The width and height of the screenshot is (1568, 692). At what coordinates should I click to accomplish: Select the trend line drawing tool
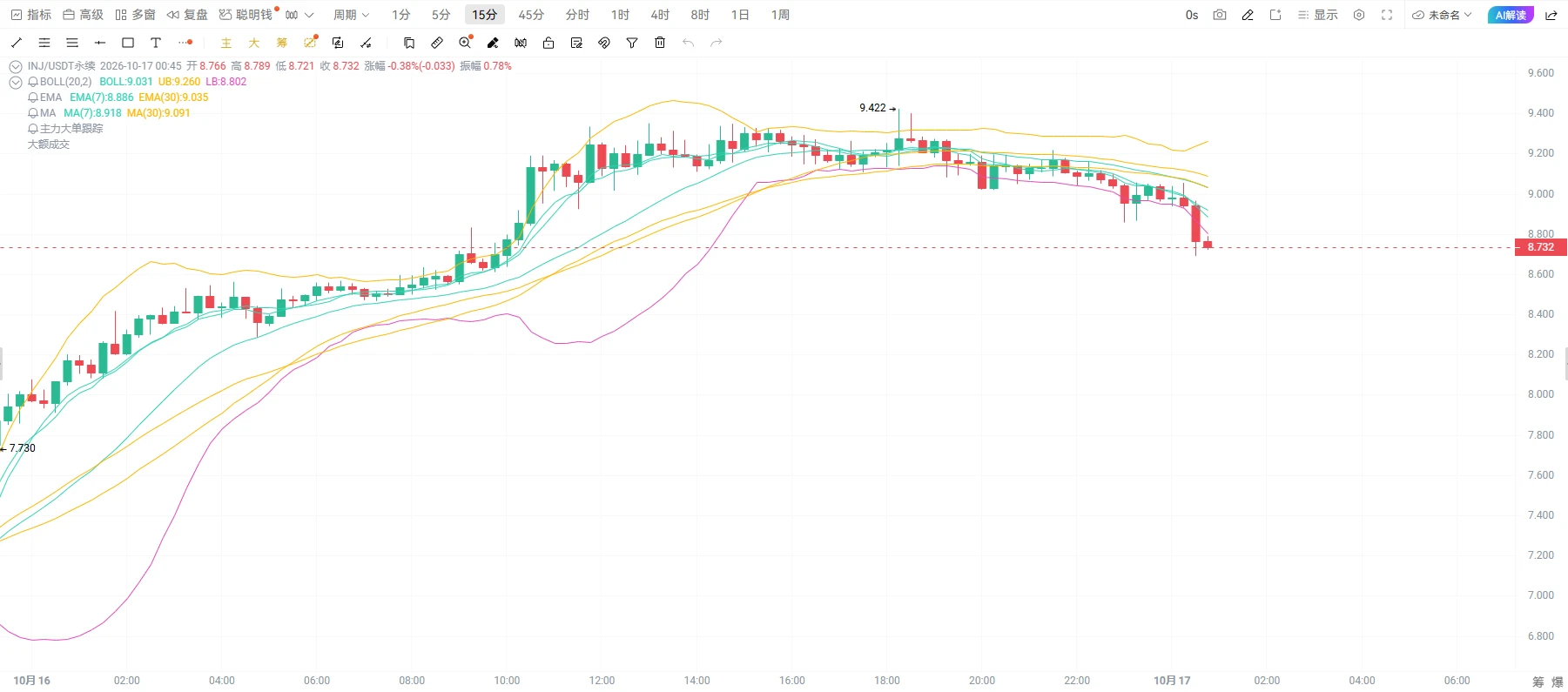tap(17, 43)
